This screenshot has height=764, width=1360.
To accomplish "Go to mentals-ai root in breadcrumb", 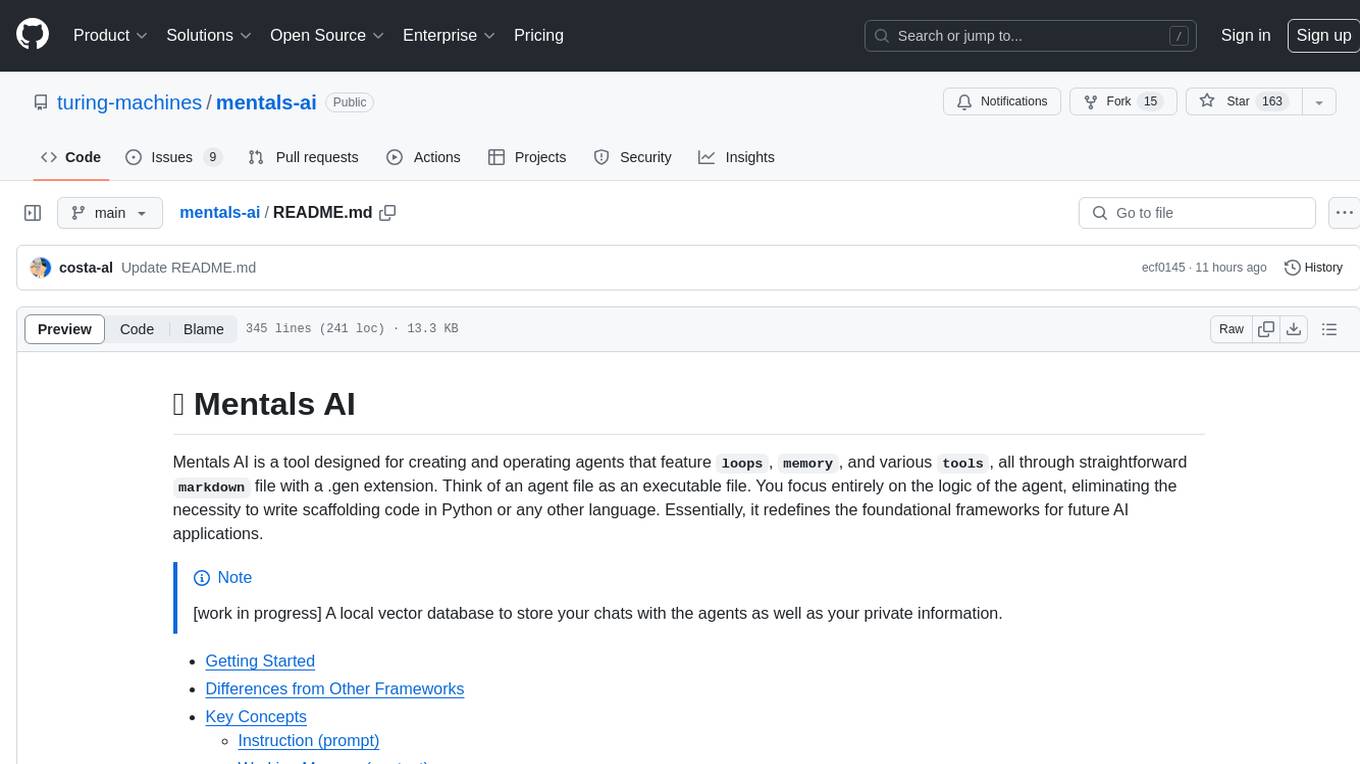I will pos(219,212).
